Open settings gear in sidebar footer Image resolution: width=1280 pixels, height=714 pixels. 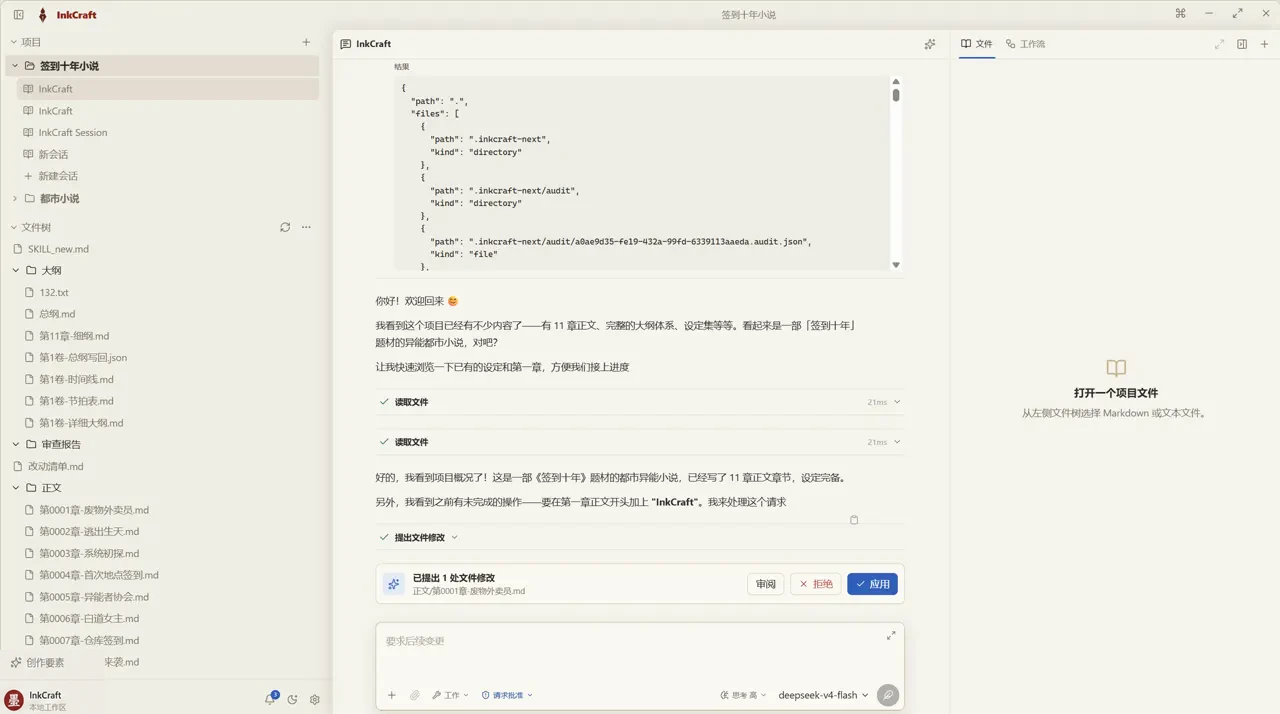(x=315, y=700)
